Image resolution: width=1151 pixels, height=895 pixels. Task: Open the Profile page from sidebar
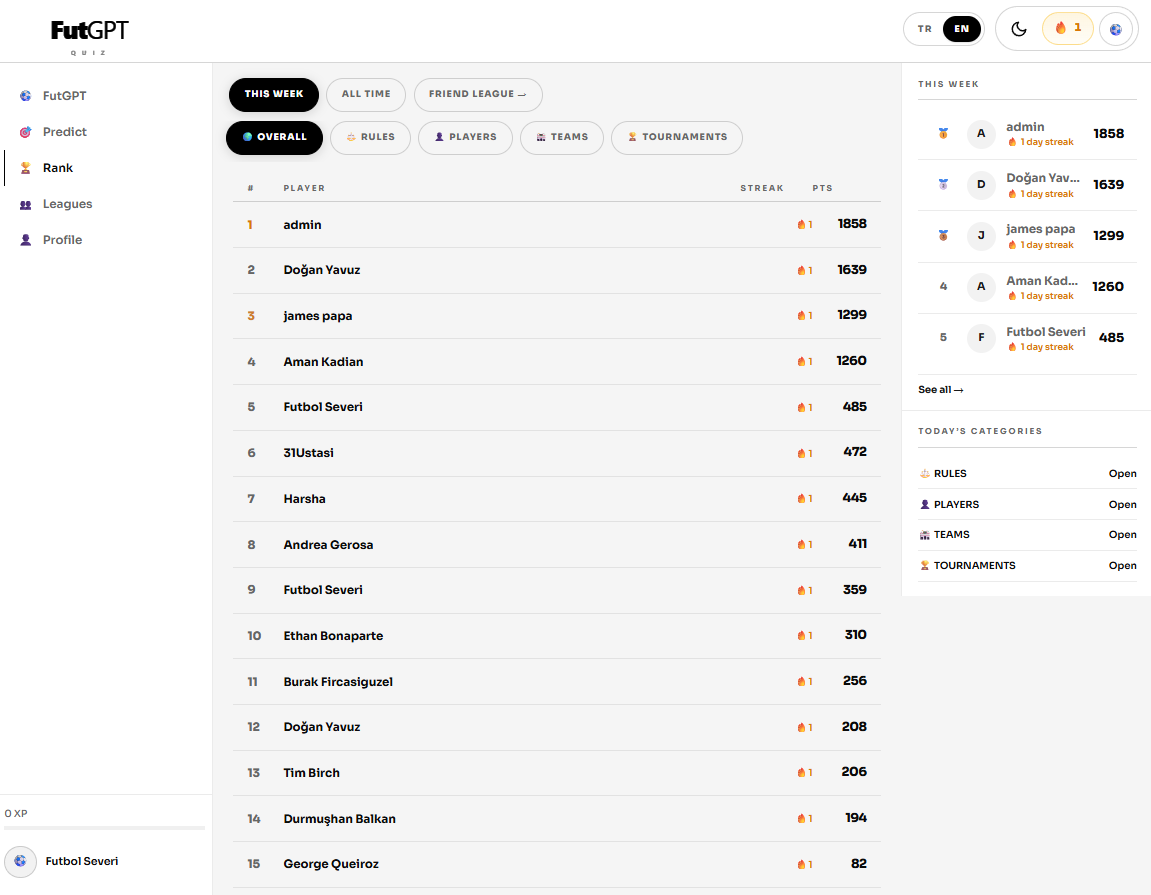[x=62, y=240]
